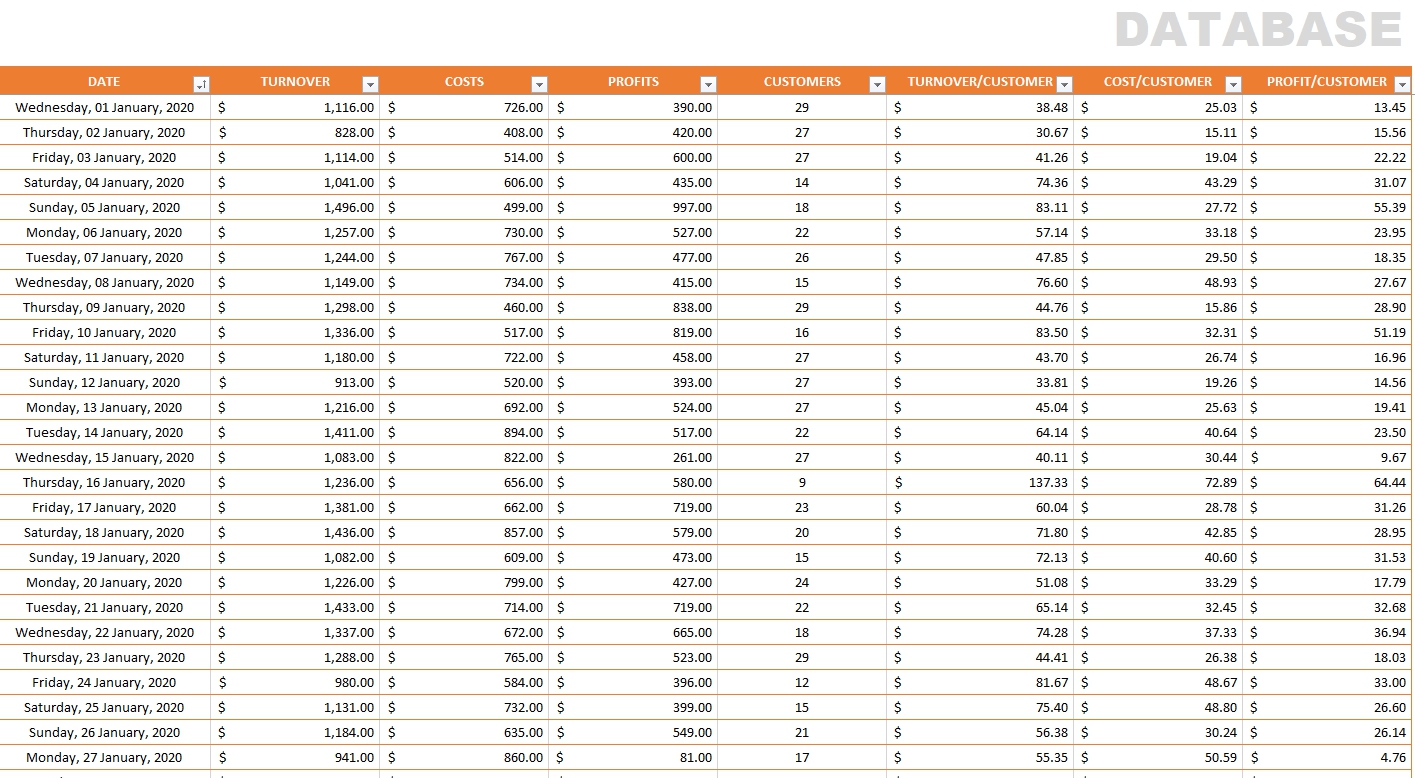Select the DATE header cell
This screenshot has width=1415, height=778.
pyautogui.click(x=105, y=82)
